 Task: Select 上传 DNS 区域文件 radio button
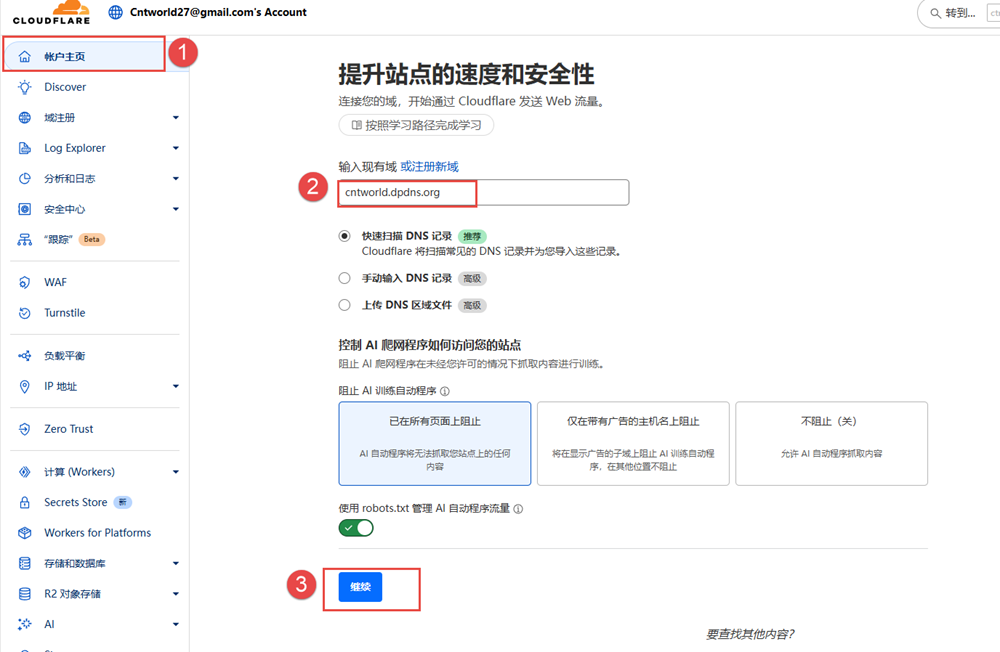344,305
